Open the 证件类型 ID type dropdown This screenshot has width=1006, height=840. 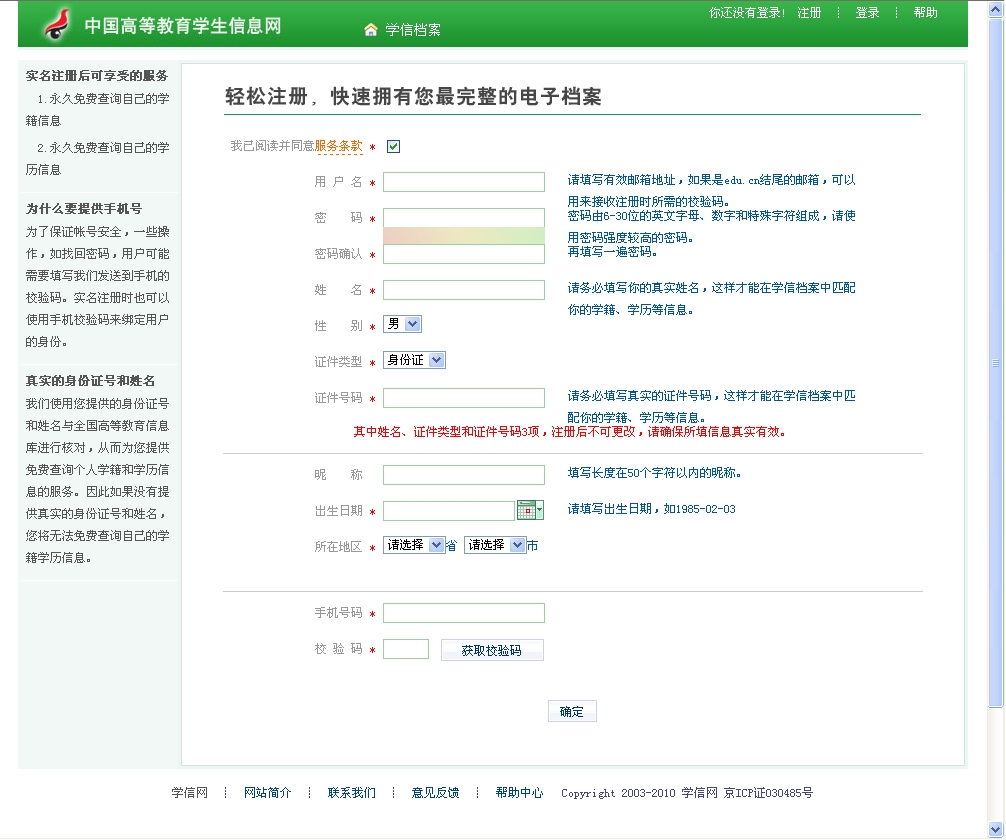point(414,360)
